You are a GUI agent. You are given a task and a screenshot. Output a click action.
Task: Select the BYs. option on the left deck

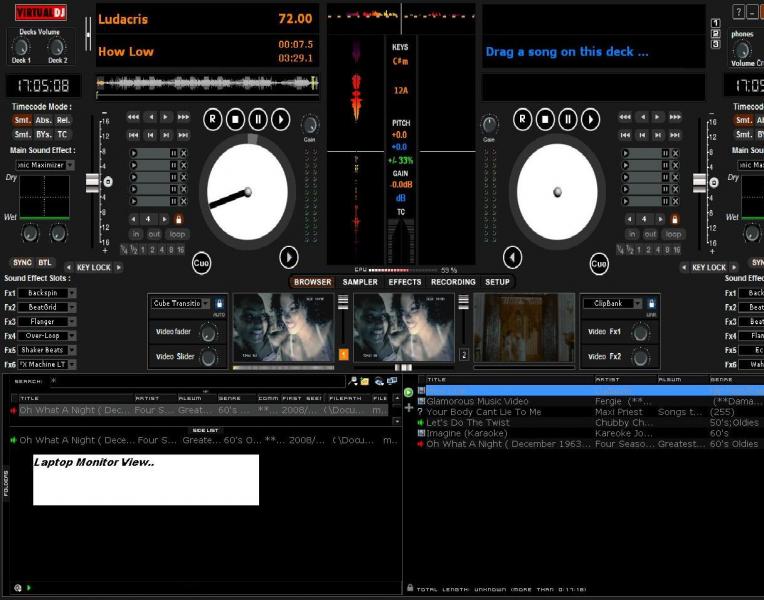(43, 134)
